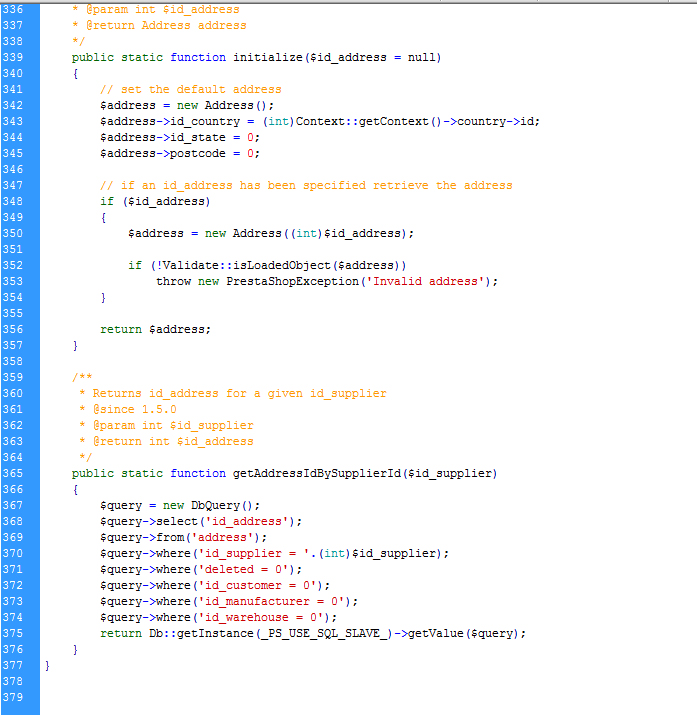Click '_PS_USE_SQL_SLAVE_' constant

click(x=327, y=633)
